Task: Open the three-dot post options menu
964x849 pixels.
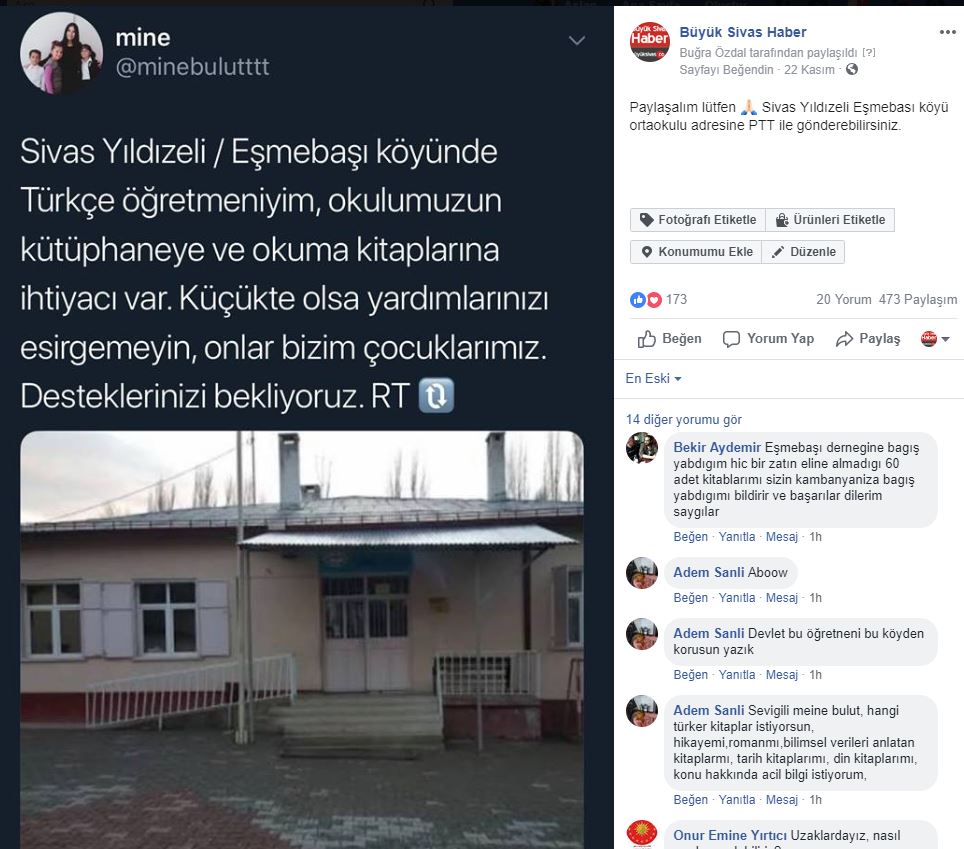Action: pos(947,33)
